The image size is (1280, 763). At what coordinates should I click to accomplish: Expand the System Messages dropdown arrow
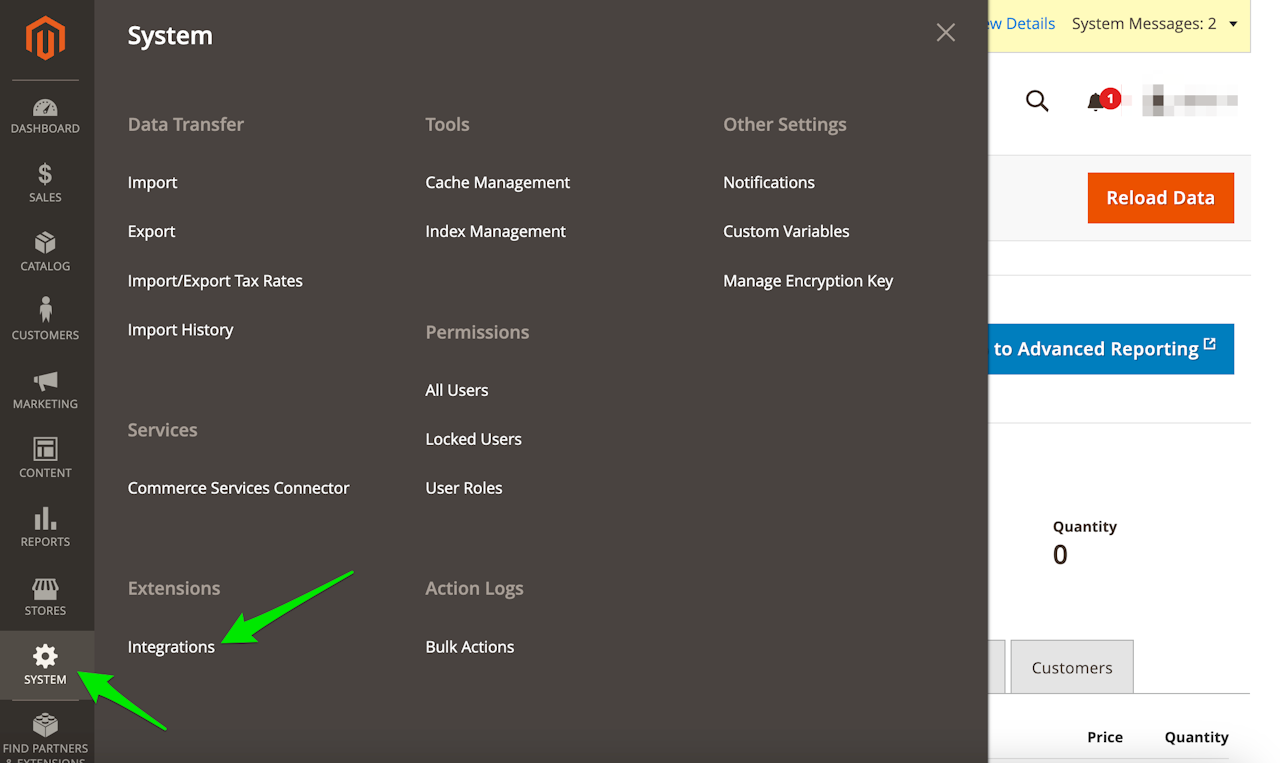click(x=1233, y=24)
